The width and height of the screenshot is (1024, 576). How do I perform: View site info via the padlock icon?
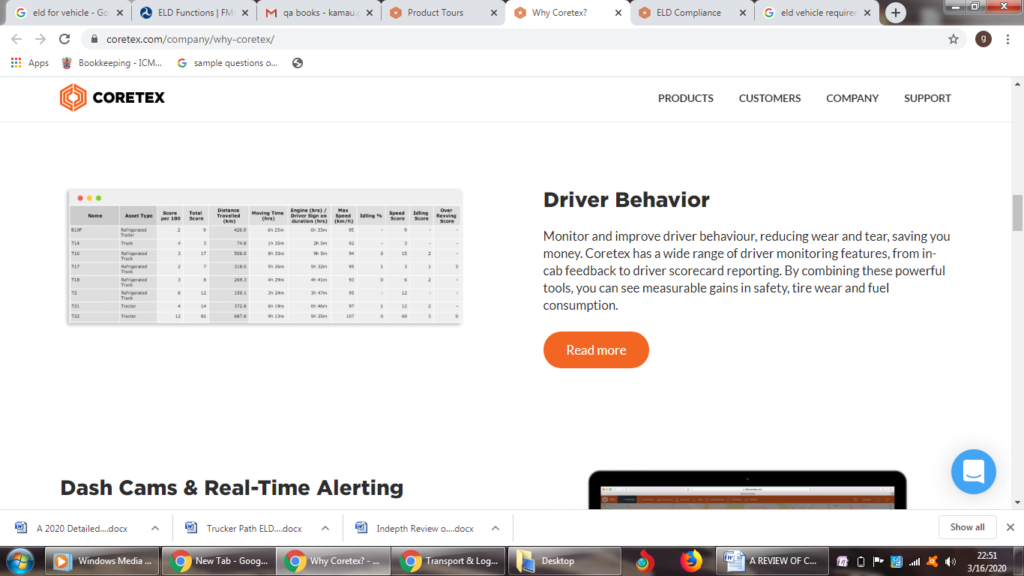94,39
